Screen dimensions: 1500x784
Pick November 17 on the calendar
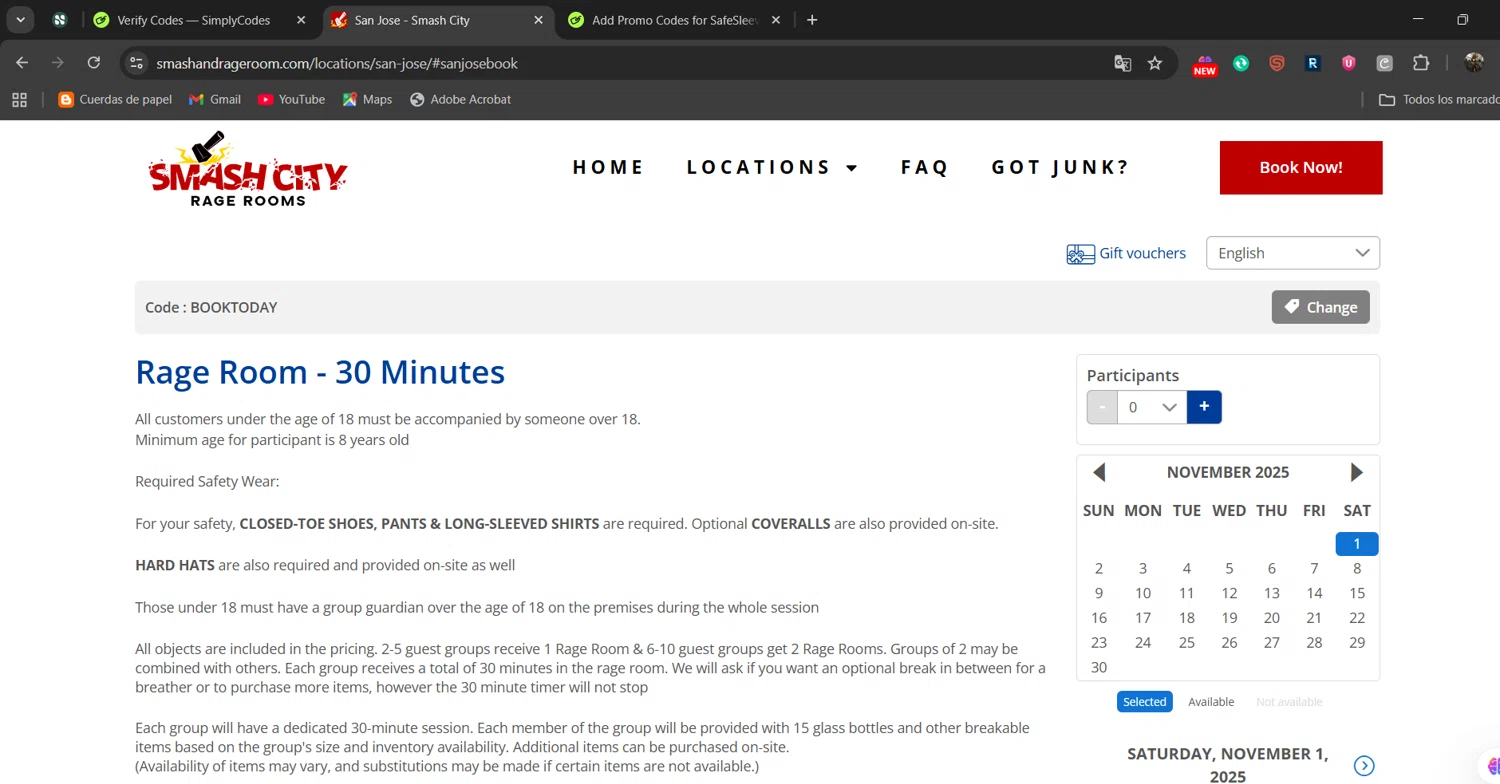[1143, 618]
